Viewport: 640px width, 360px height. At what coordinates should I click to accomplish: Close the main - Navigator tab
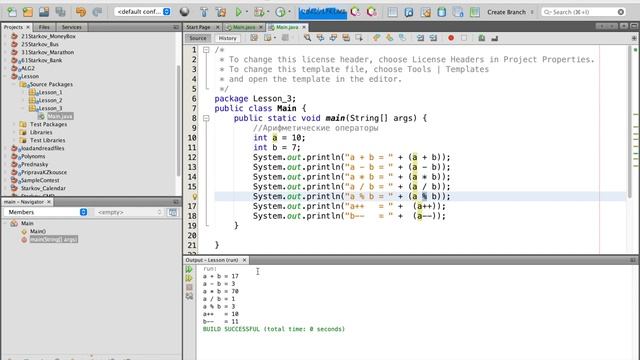(x=49, y=202)
